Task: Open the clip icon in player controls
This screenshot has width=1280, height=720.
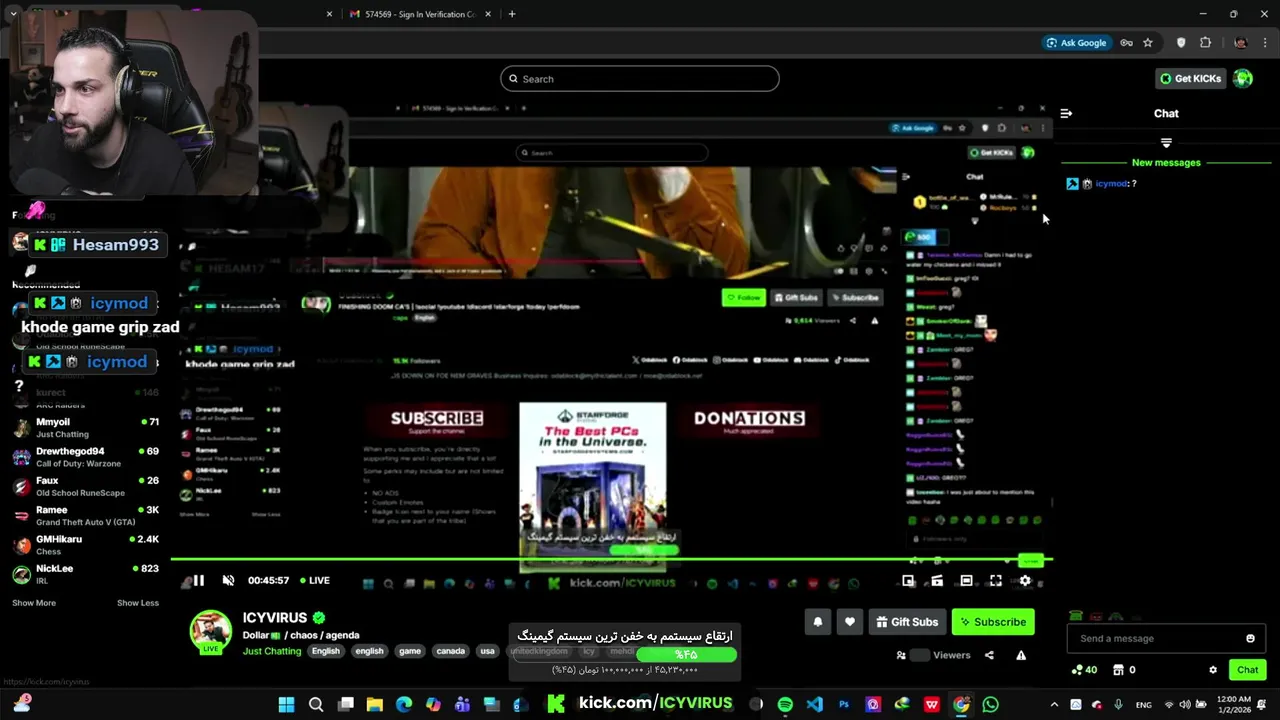Action: [x=937, y=580]
